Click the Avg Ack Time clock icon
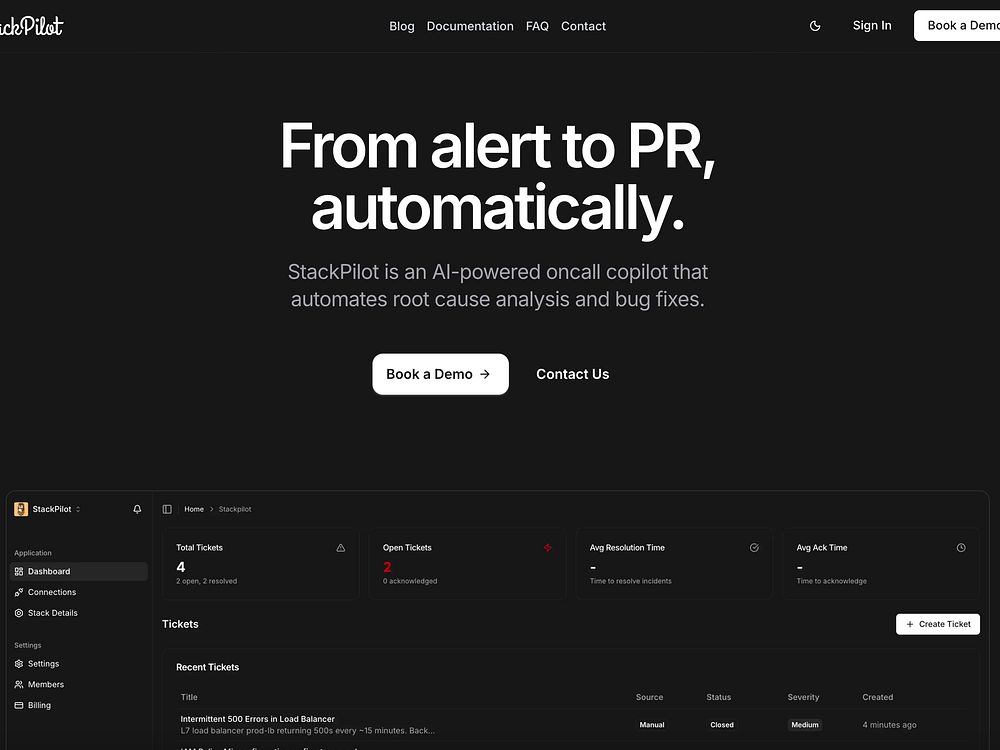 coord(961,548)
